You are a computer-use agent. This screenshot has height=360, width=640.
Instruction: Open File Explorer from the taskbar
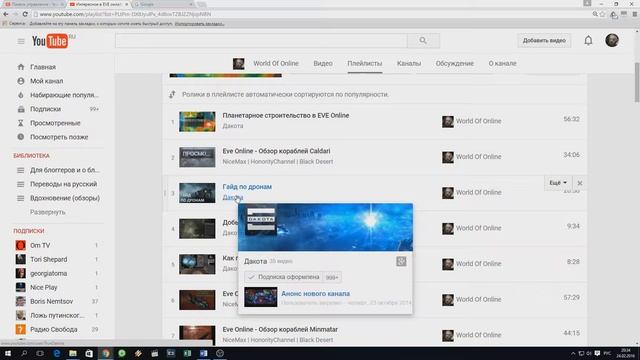tap(73, 353)
